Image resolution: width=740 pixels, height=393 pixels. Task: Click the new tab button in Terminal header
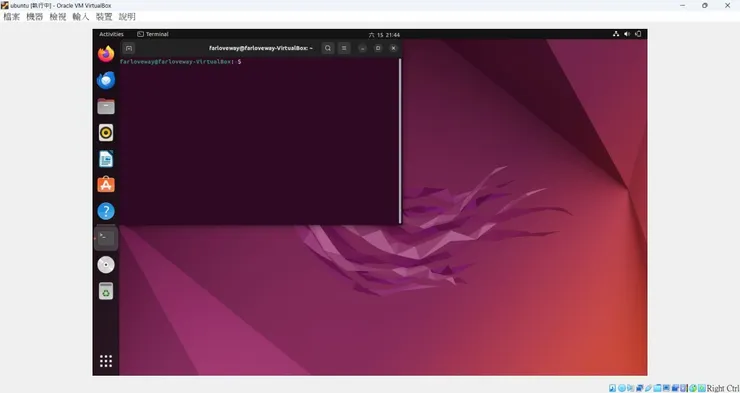pyautogui.click(x=129, y=48)
